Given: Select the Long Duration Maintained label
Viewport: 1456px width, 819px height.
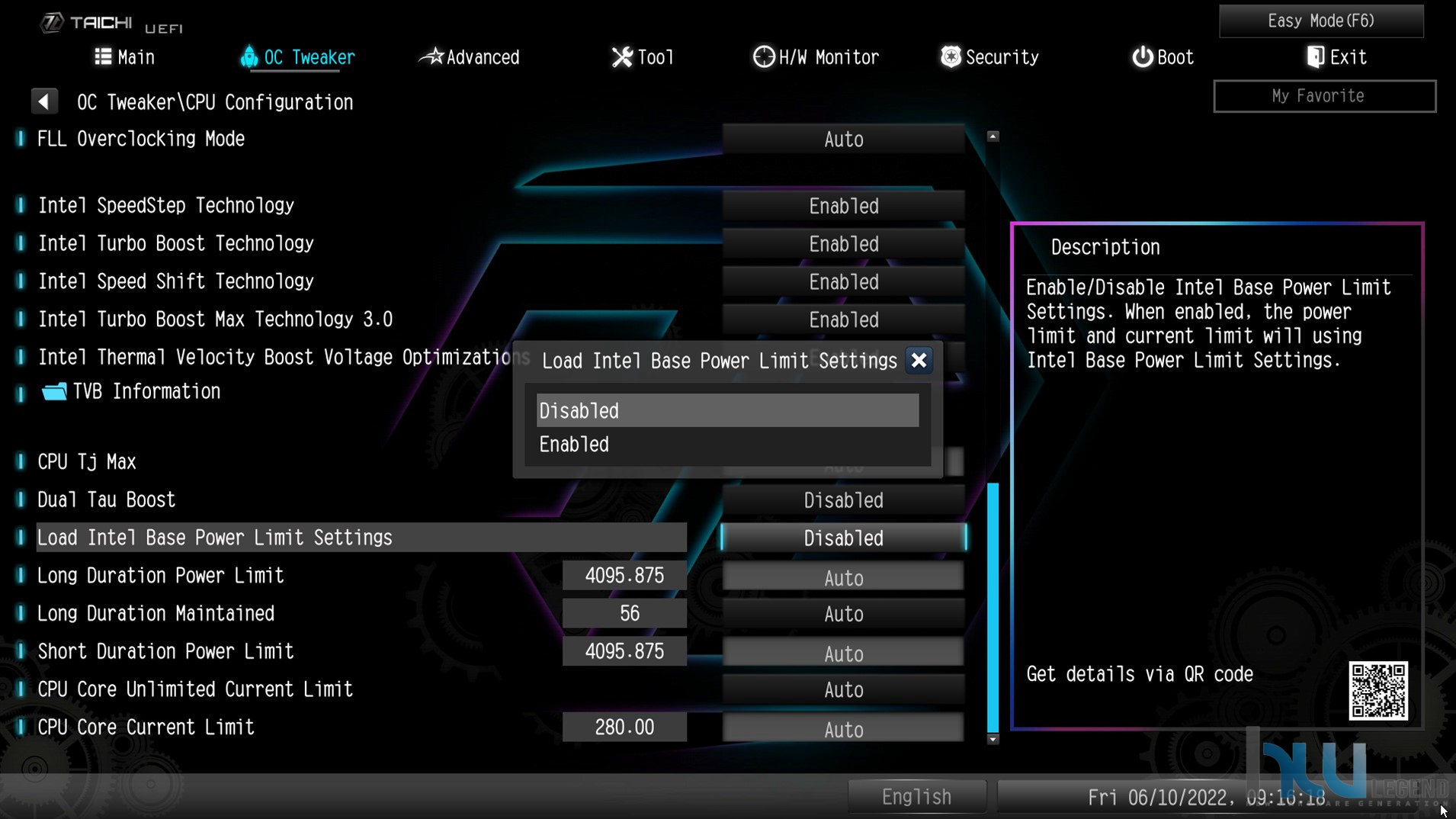Looking at the screenshot, I should (156, 614).
